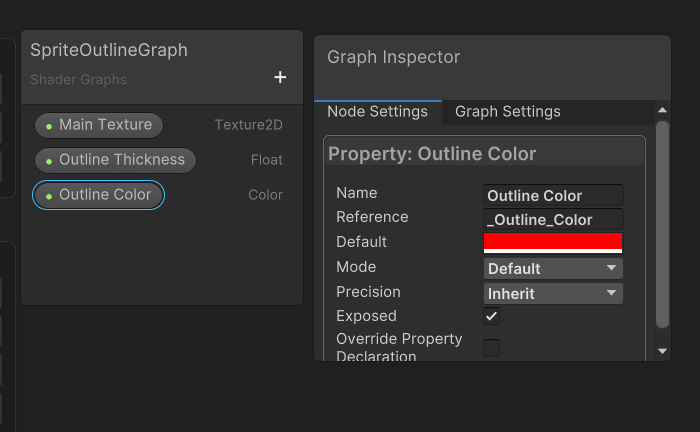Click the plus icon to add a property
This screenshot has width=700, height=432.
[280, 78]
